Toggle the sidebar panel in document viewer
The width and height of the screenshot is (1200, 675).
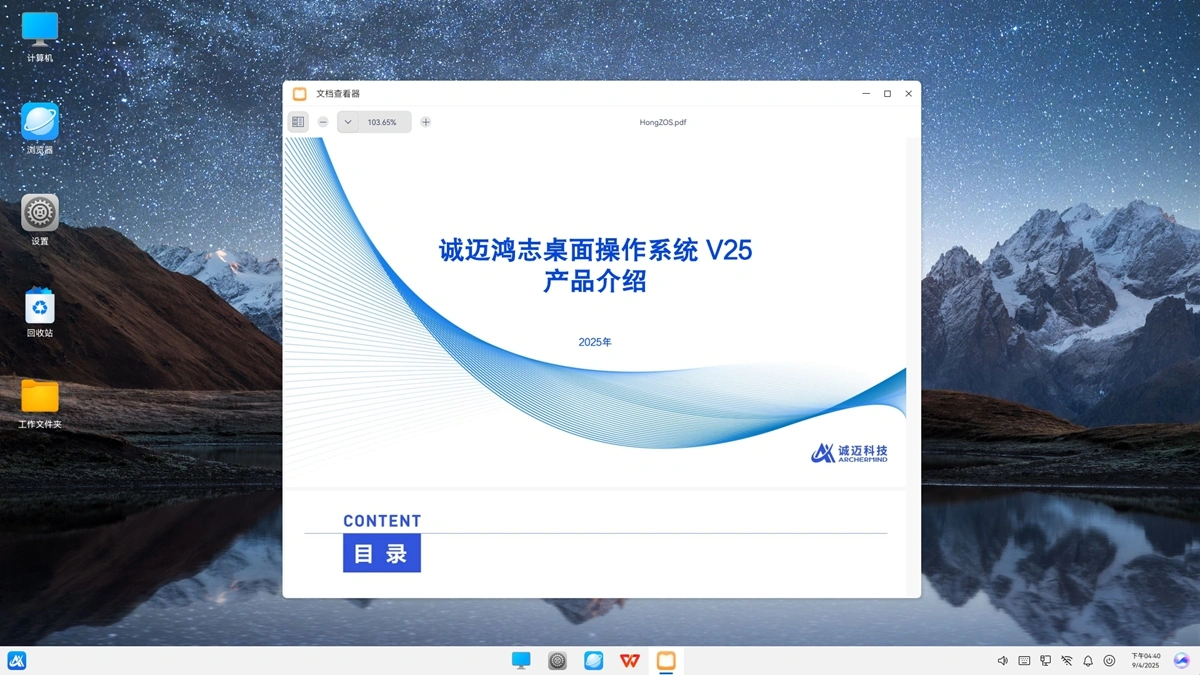[x=298, y=122]
